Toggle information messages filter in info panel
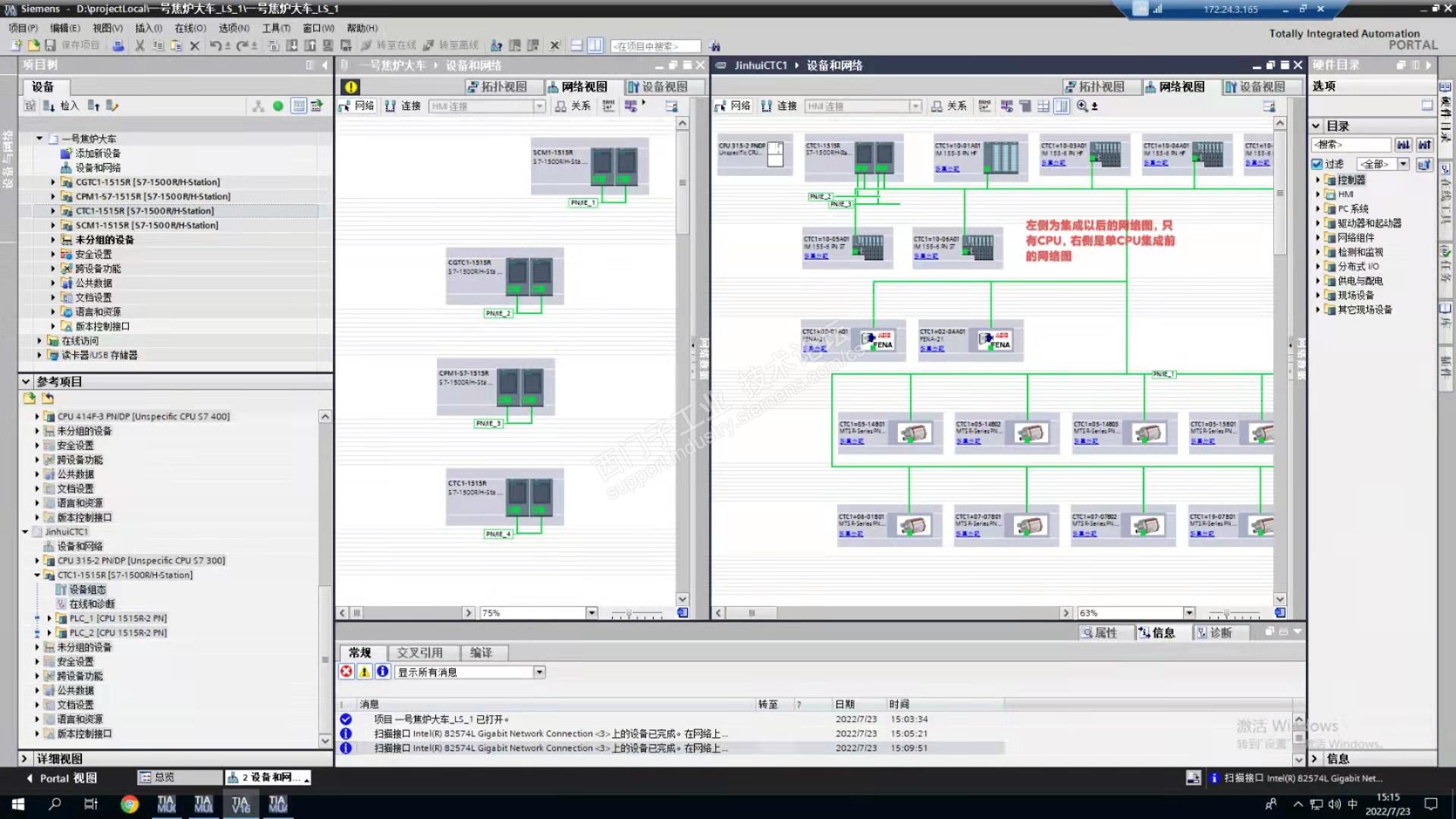The height and width of the screenshot is (819, 1456). click(383, 672)
